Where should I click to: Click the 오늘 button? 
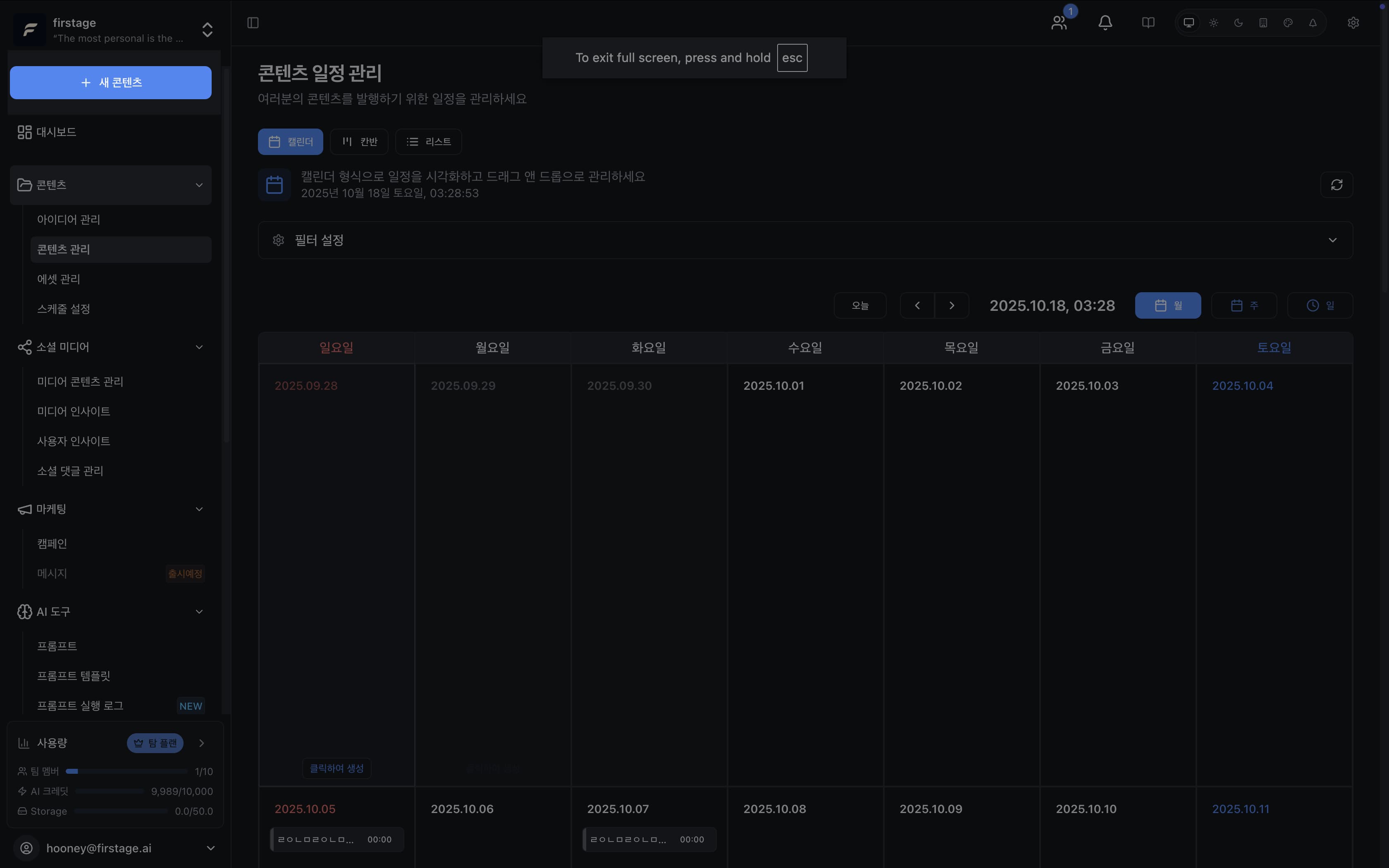point(860,305)
